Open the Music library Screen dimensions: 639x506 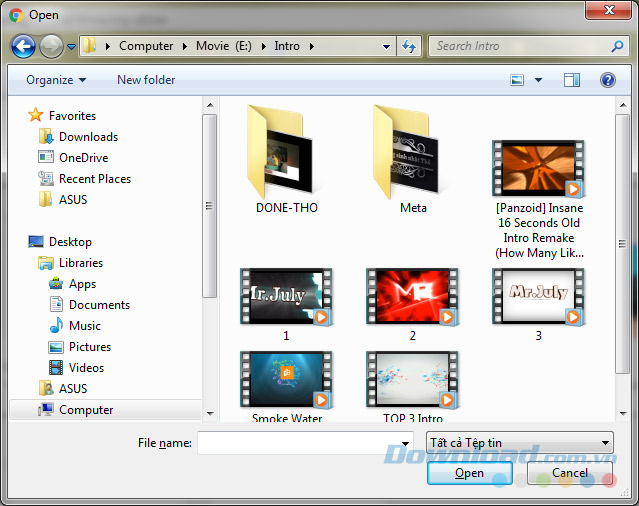84,326
